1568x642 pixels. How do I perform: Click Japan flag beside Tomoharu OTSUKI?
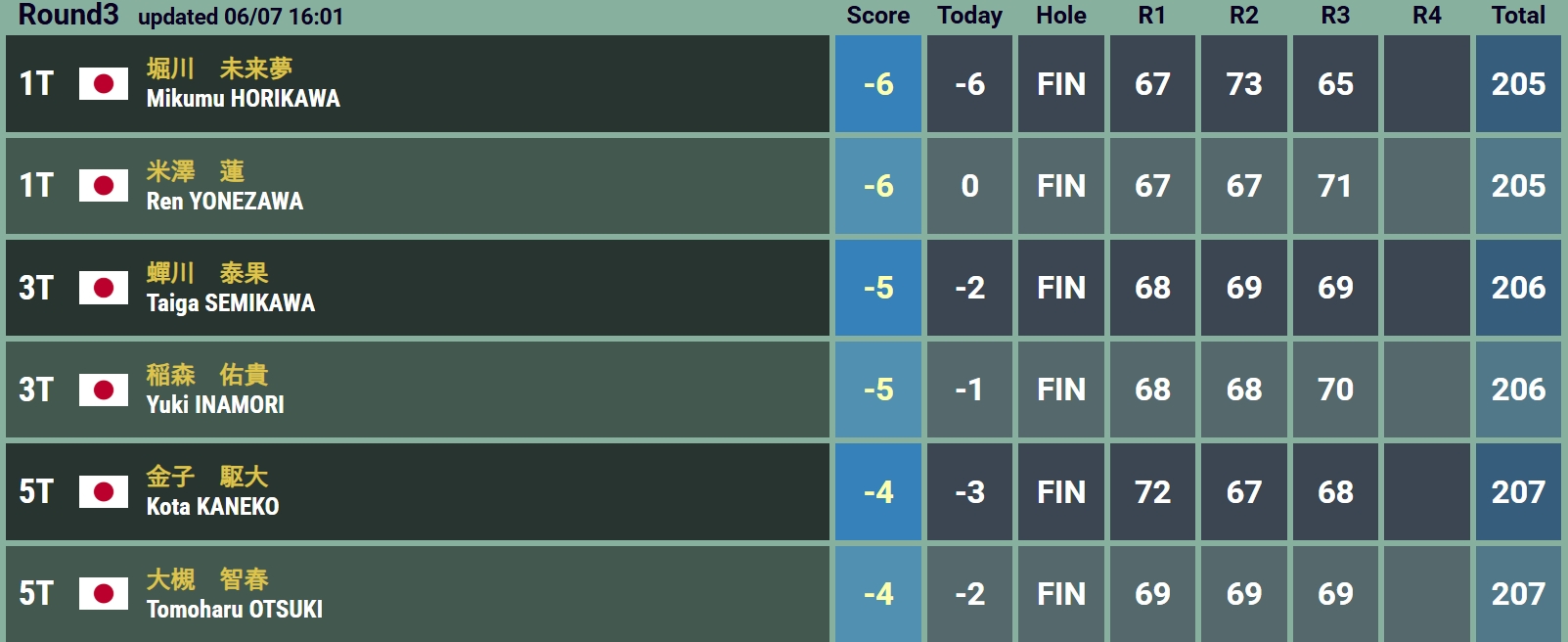(104, 593)
